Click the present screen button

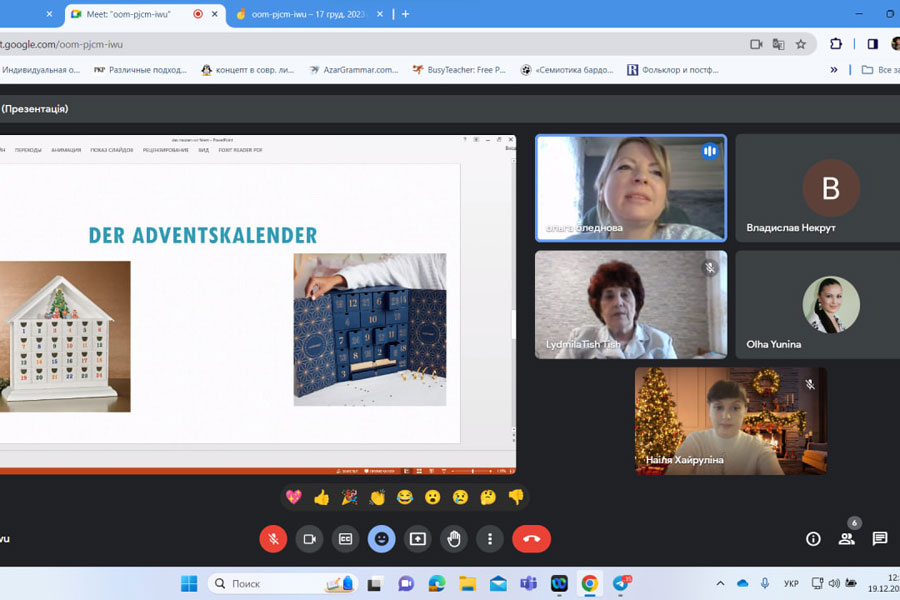[x=418, y=539]
